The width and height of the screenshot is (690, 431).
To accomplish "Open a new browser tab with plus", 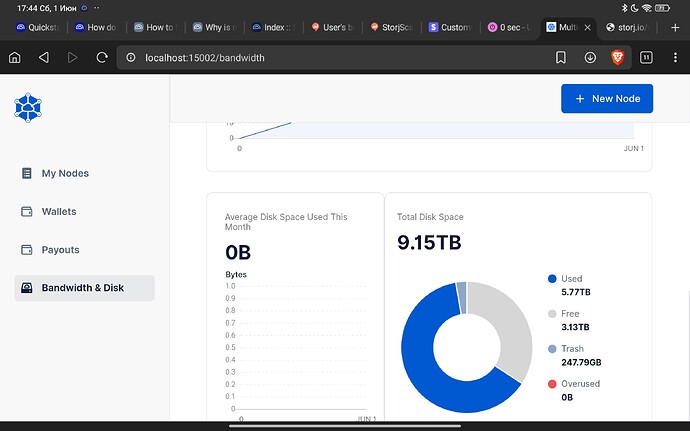I will tap(675, 27).
